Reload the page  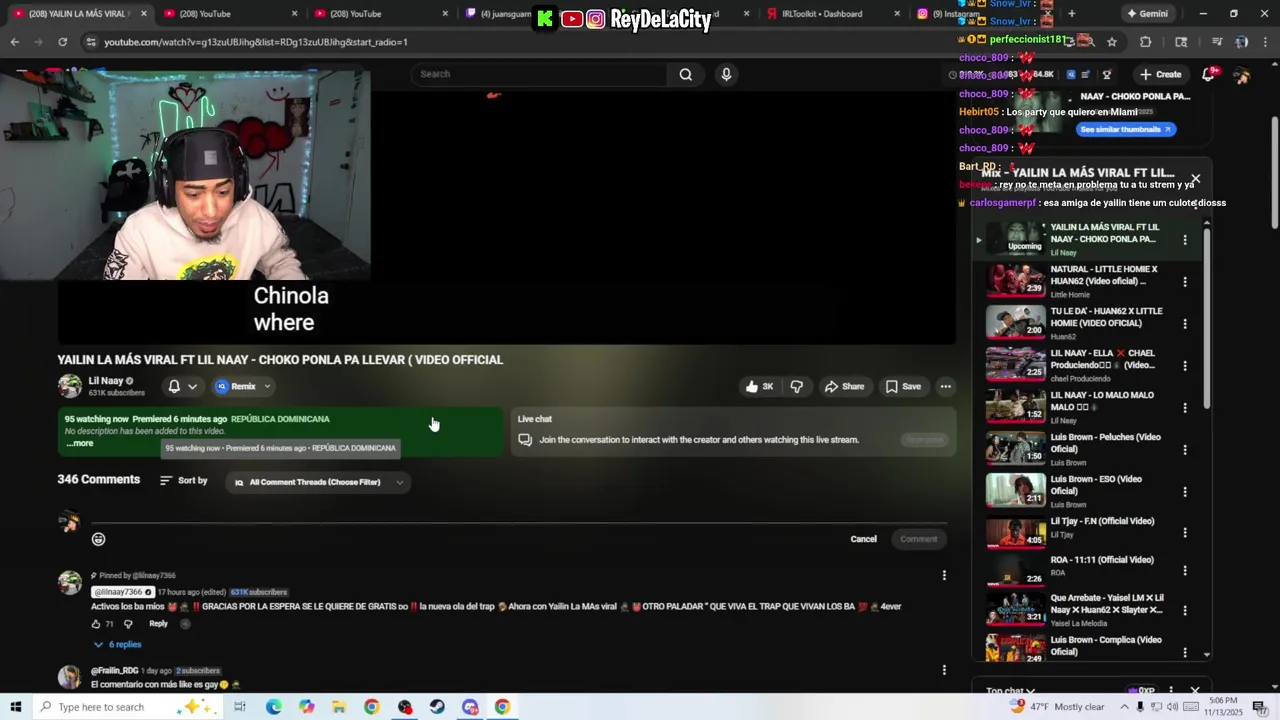click(62, 42)
